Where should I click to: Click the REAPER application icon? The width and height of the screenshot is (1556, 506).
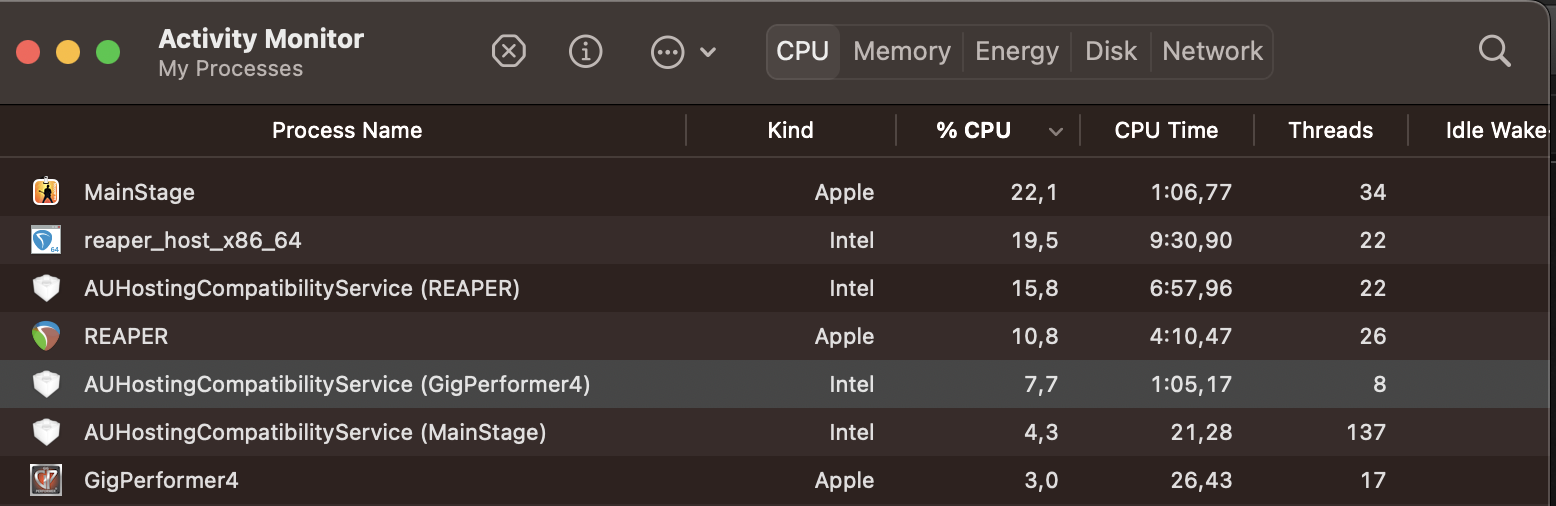pyautogui.click(x=46, y=336)
